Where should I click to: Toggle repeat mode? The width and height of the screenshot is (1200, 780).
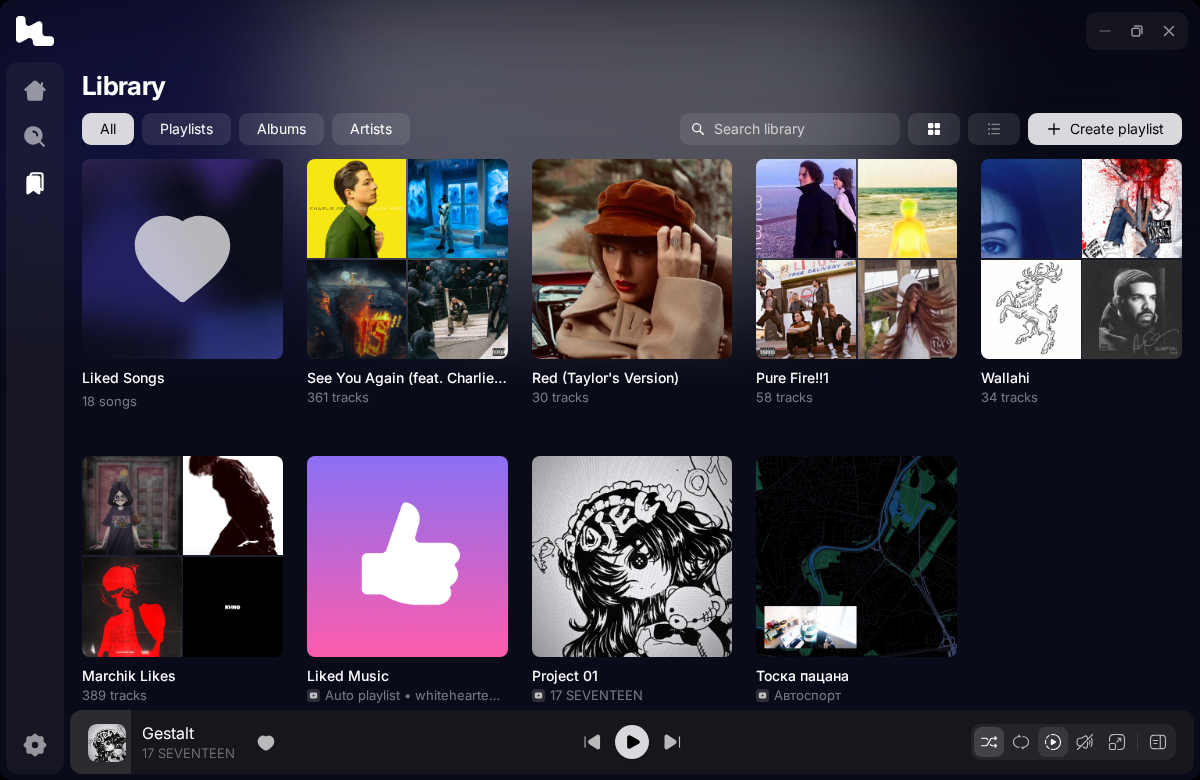pos(1021,742)
